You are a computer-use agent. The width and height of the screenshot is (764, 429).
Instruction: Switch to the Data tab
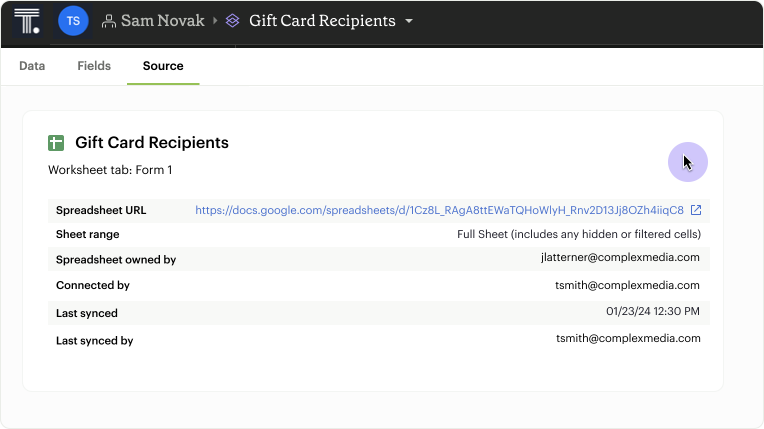click(32, 66)
